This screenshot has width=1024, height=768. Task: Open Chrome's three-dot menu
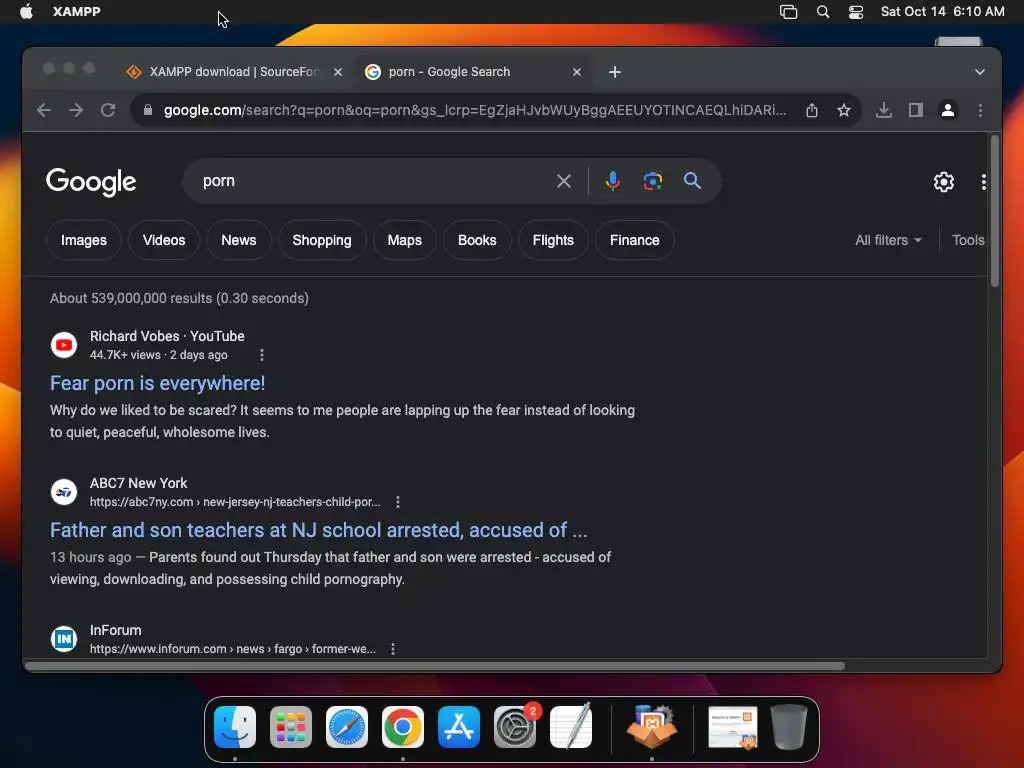coord(980,110)
